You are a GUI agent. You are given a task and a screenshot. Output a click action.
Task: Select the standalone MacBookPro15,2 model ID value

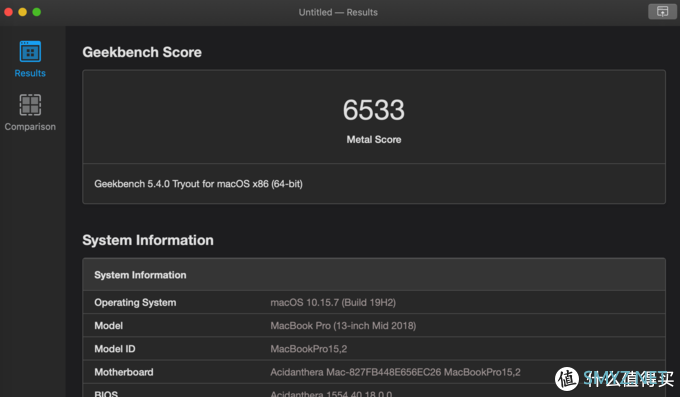pyautogui.click(x=309, y=349)
